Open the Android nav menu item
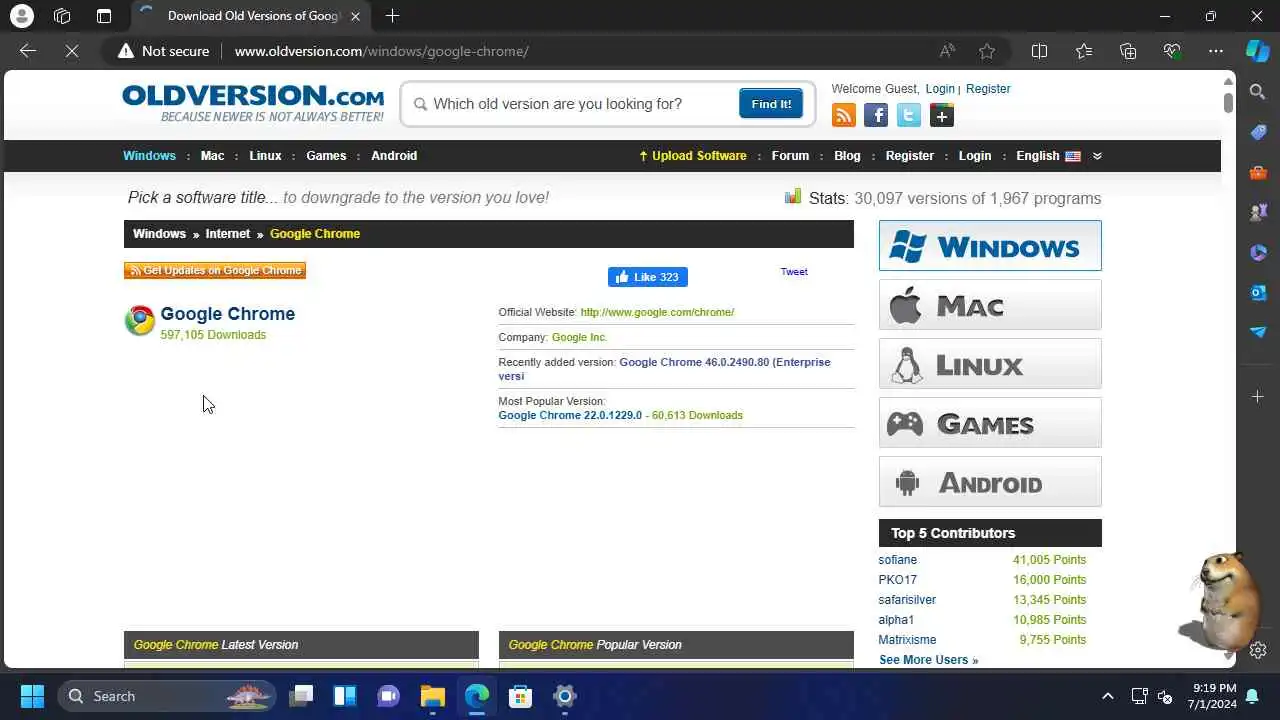Image resolution: width=1280 pixels, height=720 pixels. (x=394, y=156)
